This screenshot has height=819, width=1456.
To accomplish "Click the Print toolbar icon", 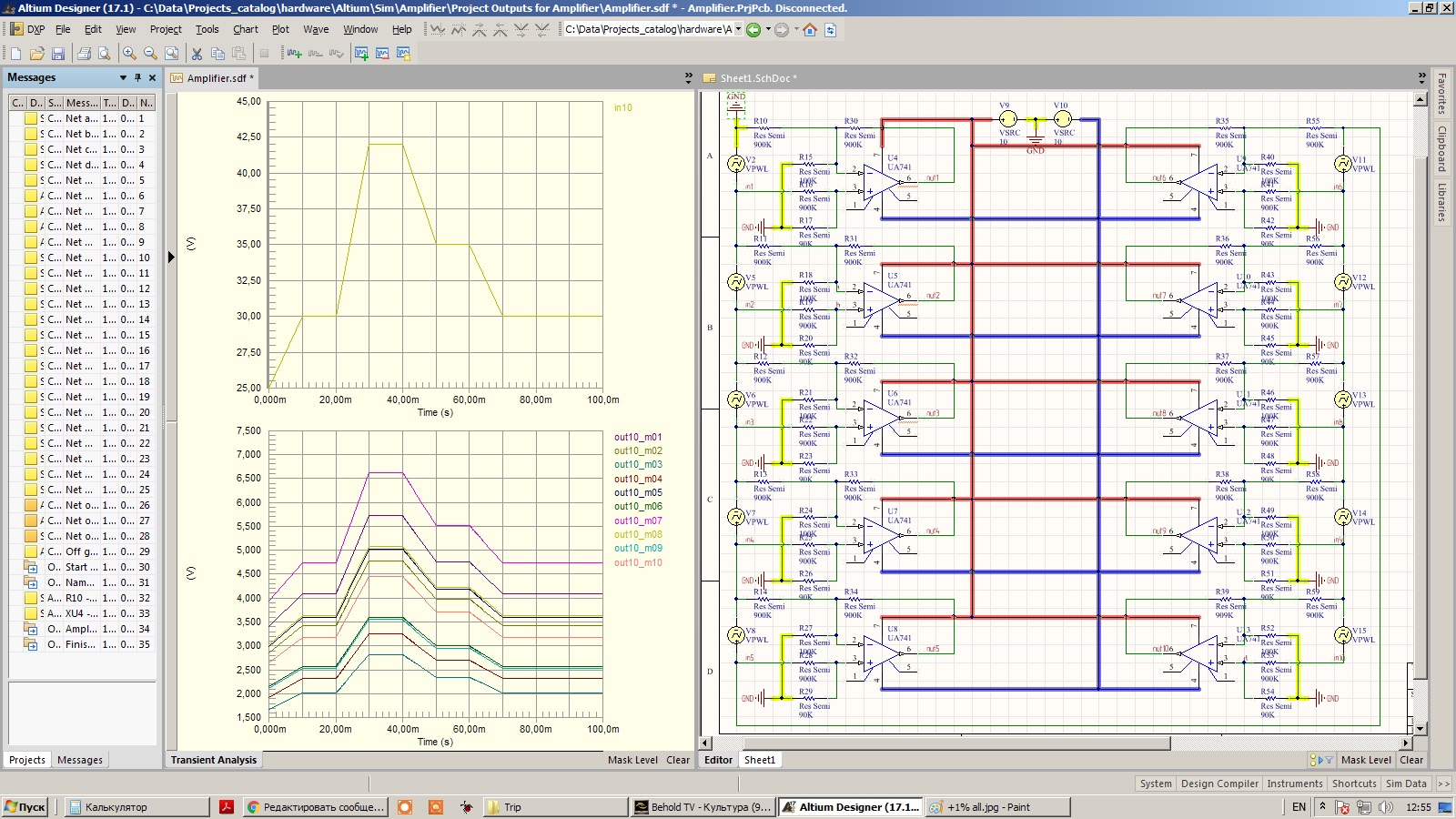I will coord(84,54).
